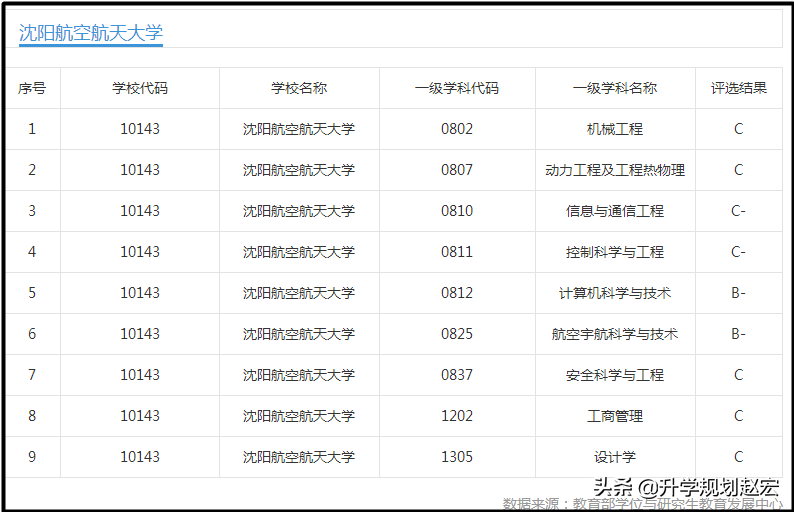Click school code 10143 in row 9
This screenshot has height=512, width=794.
[x=140, y=457]
